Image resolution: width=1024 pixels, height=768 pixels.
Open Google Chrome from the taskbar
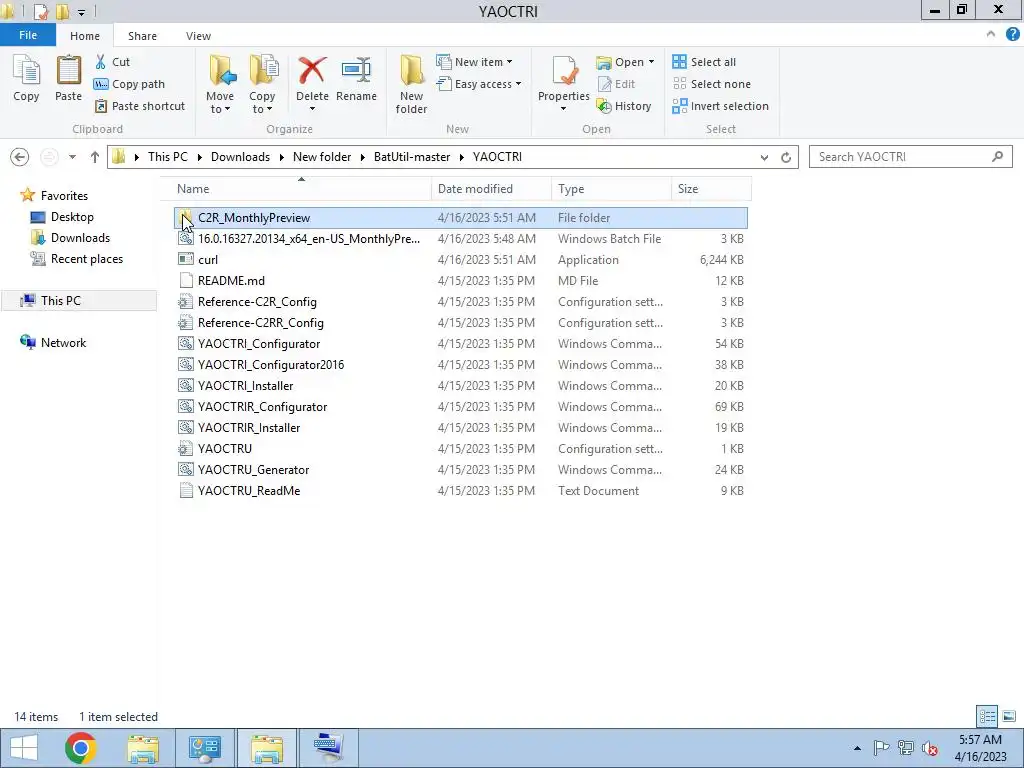pyautogui.click(x=81, y=748)
